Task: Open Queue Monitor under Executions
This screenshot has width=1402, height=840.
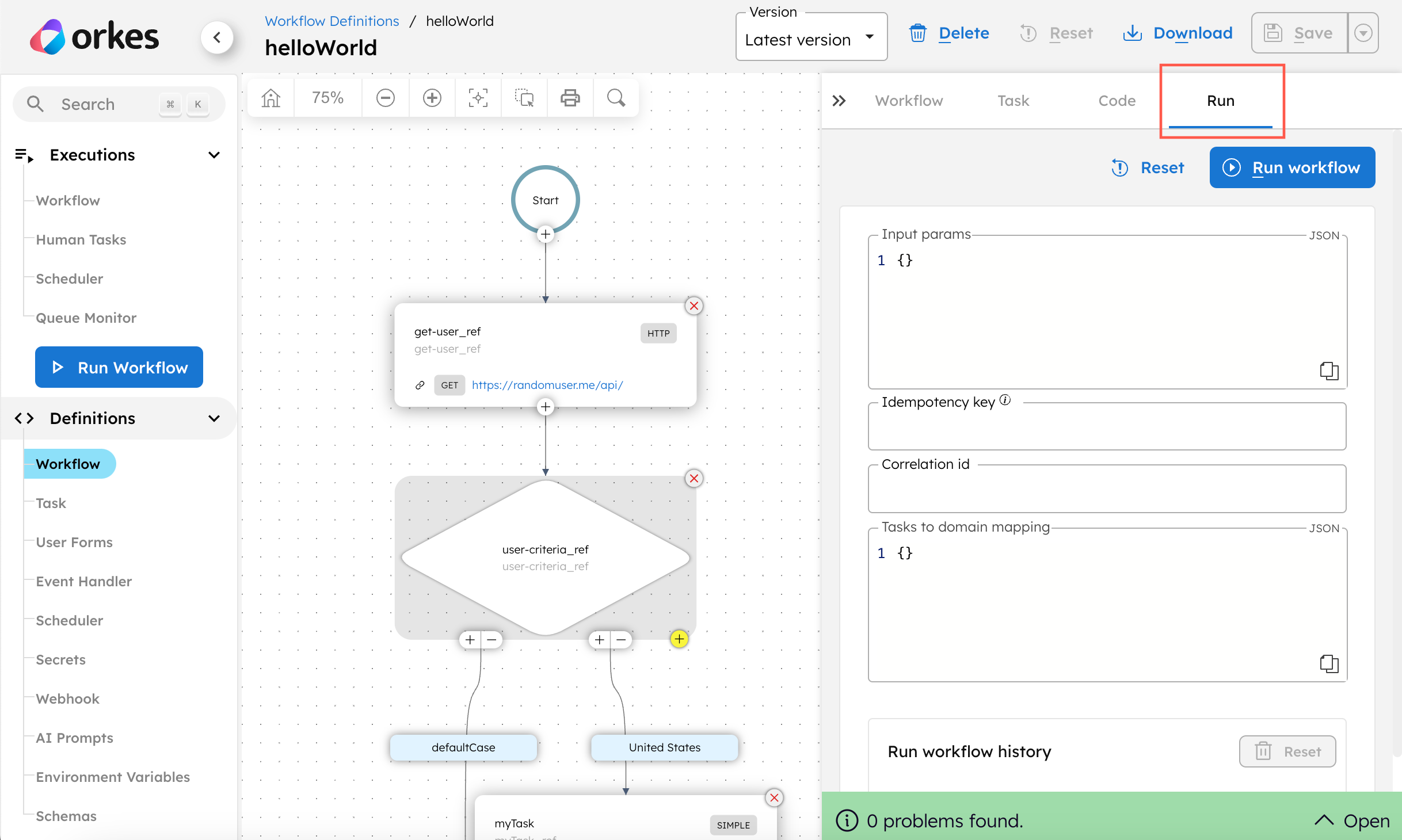Action: point(86,318)
